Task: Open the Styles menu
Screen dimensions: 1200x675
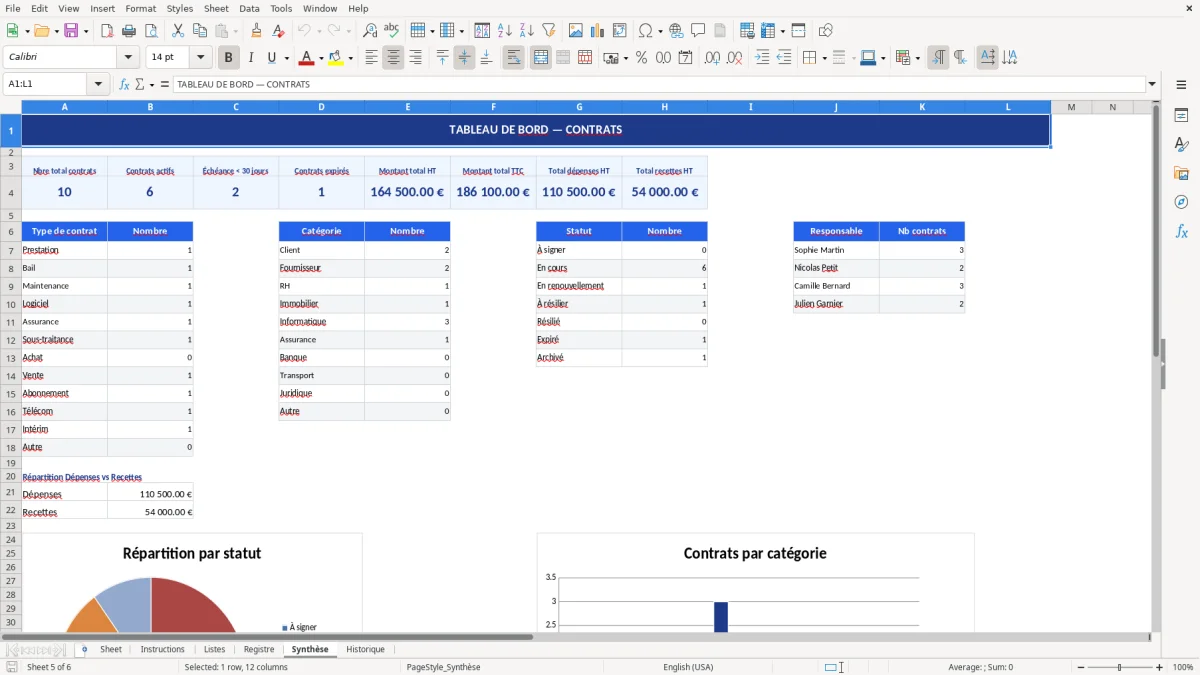Action: pos(180,8)
